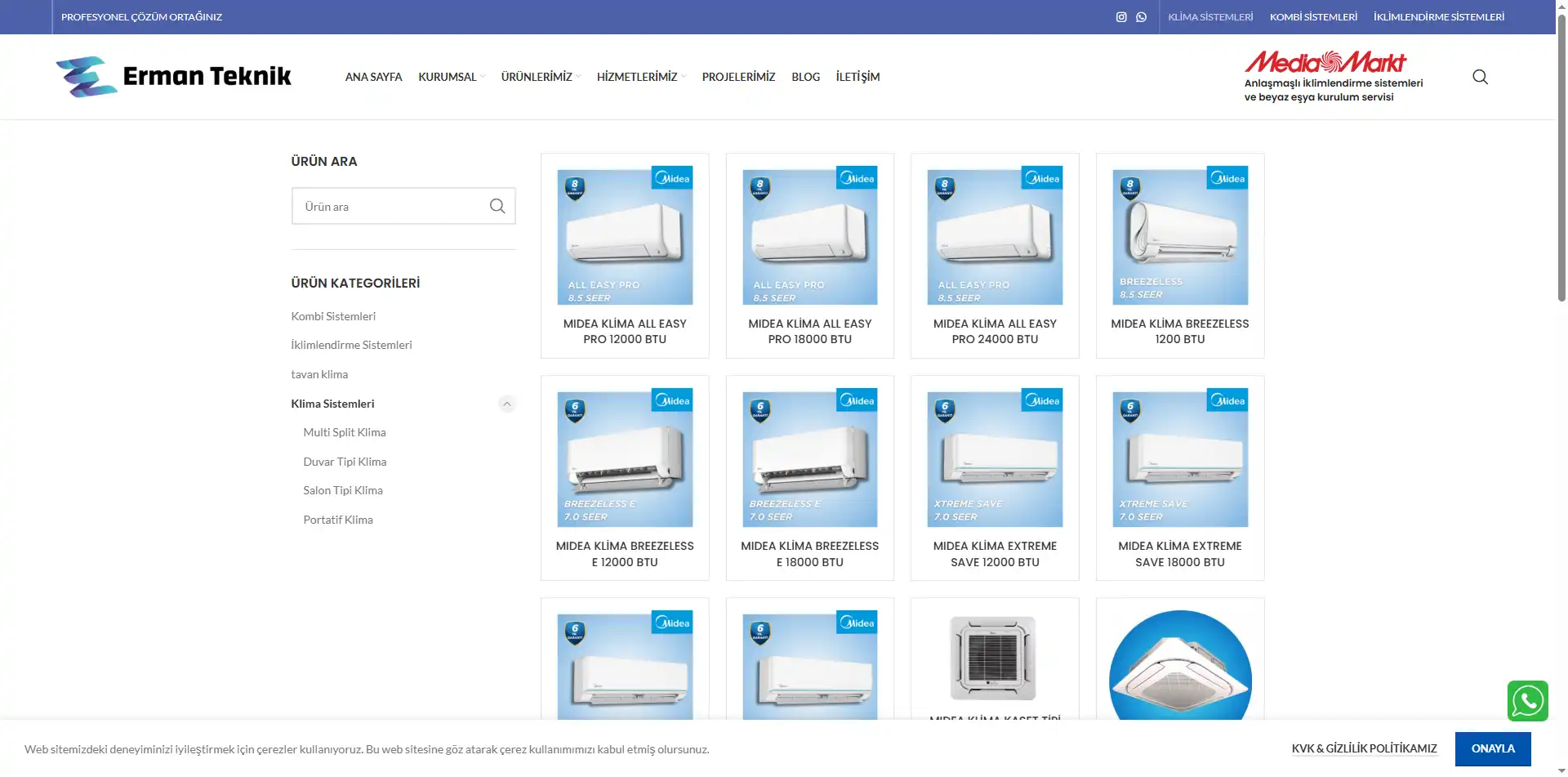
Task: Collapse the Klima Sistemleri category chevron
Action: [x=506, y=404]
